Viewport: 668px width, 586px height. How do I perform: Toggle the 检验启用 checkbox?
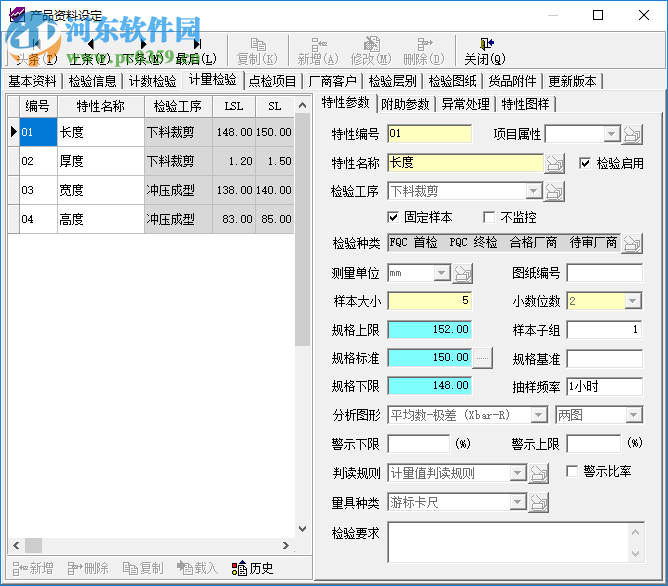click(x=585, y=163)
